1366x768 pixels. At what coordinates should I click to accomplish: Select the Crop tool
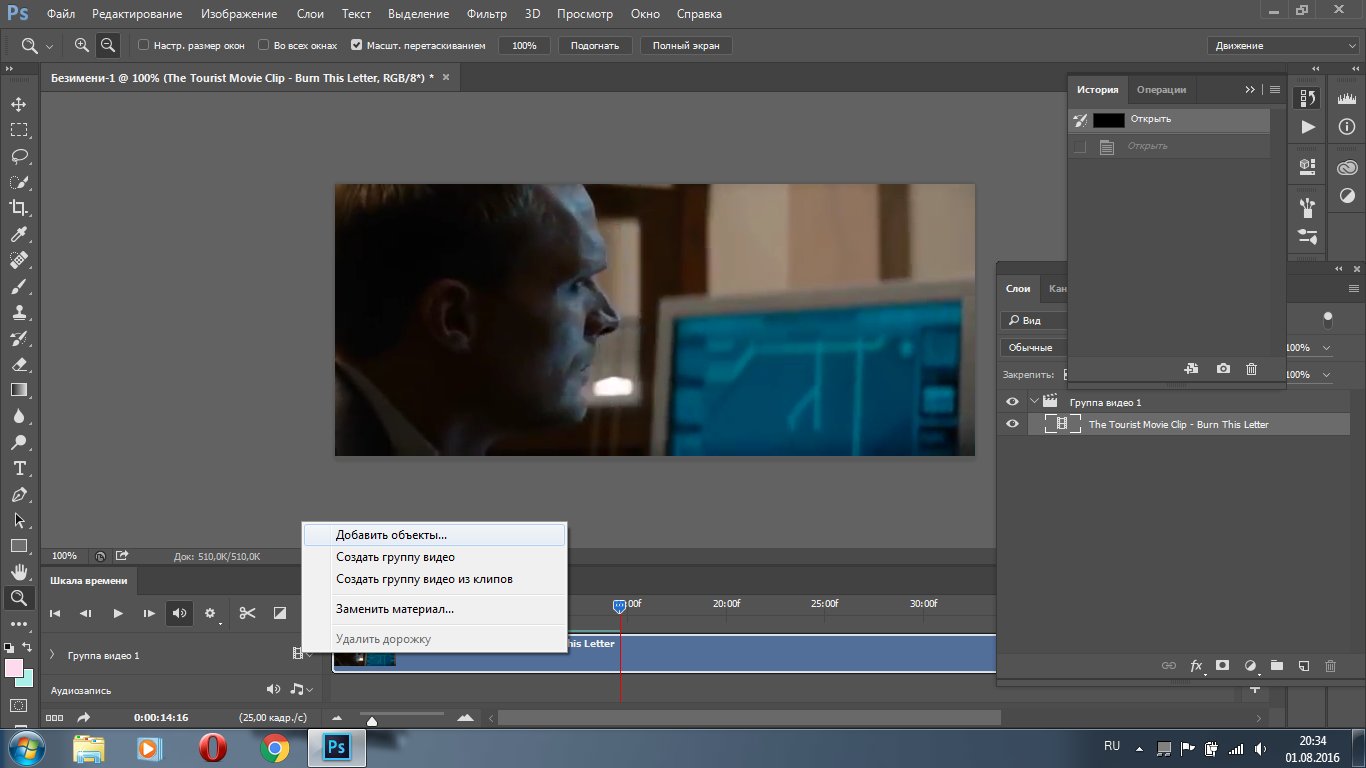(x=19, y=208)
